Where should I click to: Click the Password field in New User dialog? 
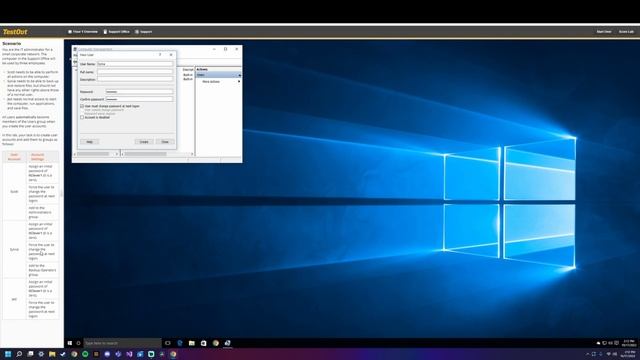[x=139, y=92]
